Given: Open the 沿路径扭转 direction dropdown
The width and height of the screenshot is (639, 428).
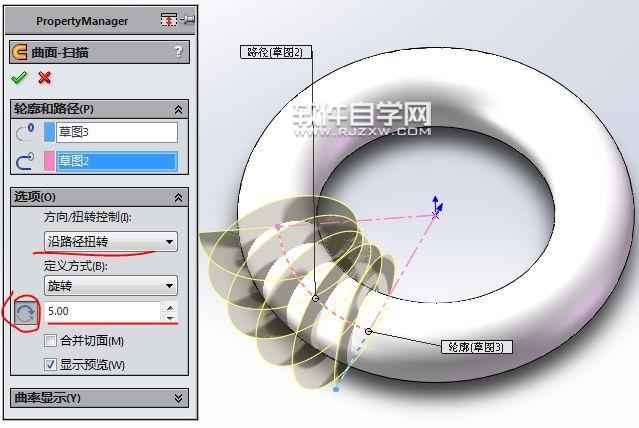Looking at the screenshot, I should [x=110, y=241].
